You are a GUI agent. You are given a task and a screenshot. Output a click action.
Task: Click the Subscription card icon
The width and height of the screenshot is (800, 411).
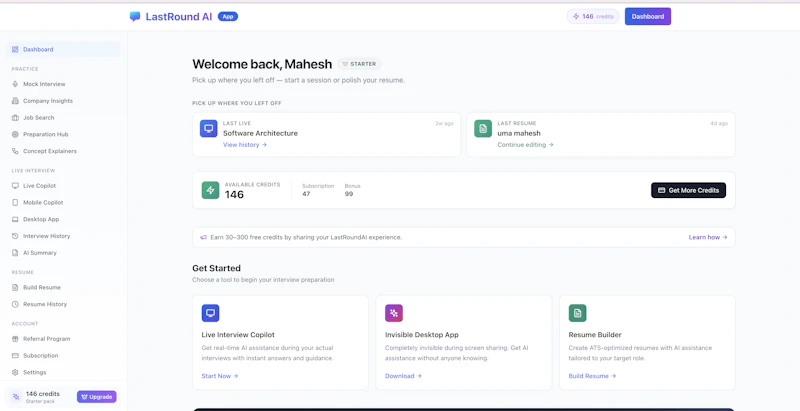(15, 355)
